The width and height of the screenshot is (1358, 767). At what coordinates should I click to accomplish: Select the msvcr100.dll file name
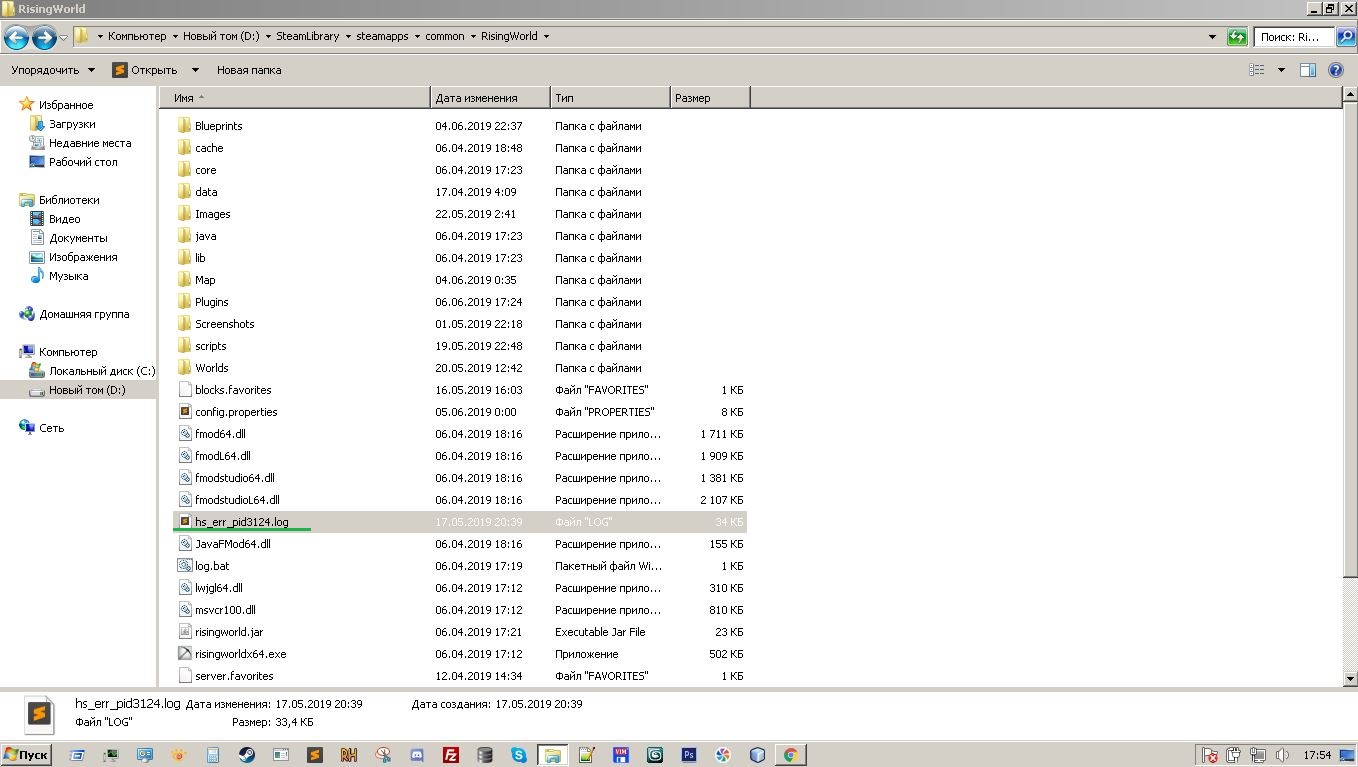click(x=225, y=610)
